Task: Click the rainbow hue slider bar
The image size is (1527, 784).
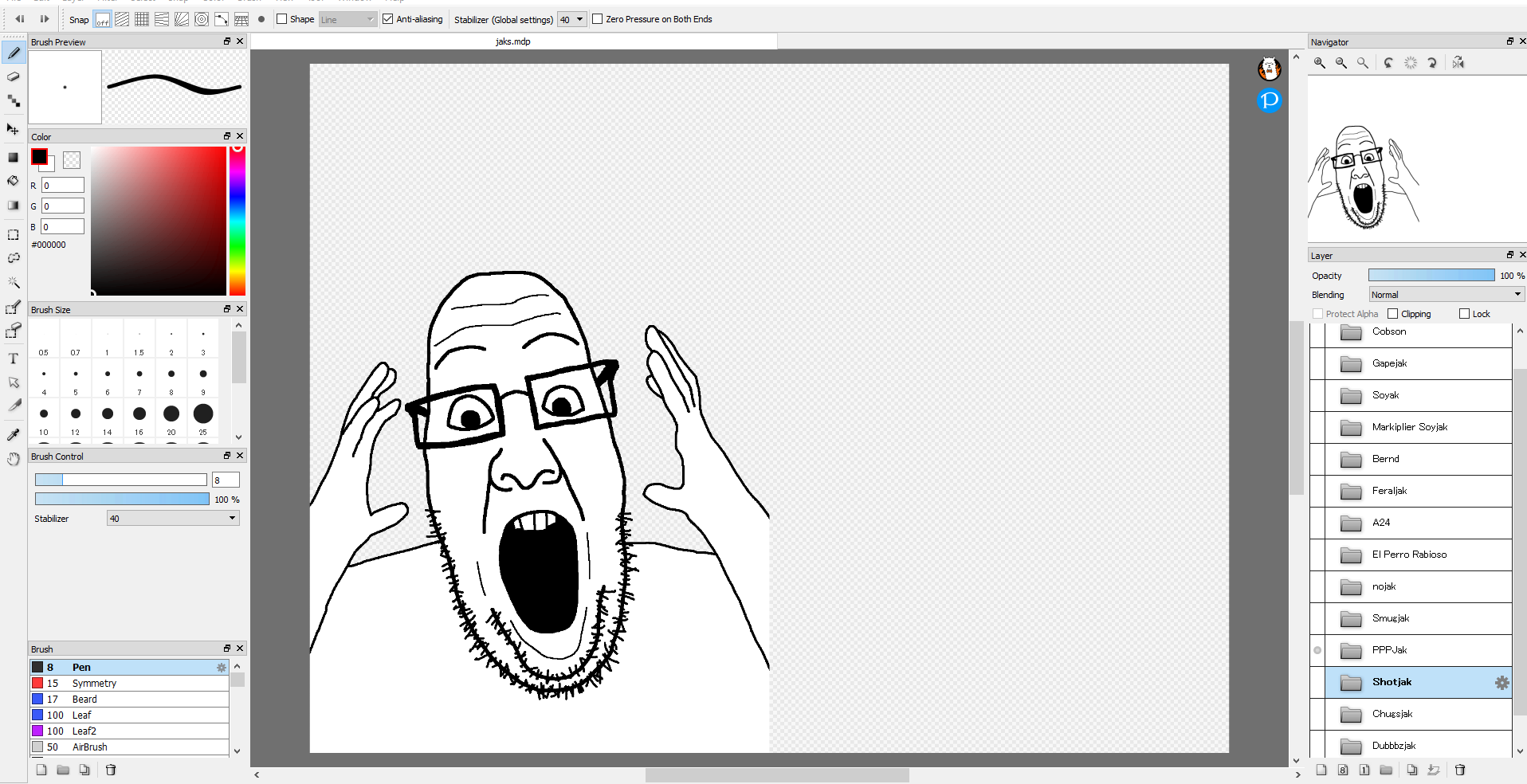Action: pos(237,221)
